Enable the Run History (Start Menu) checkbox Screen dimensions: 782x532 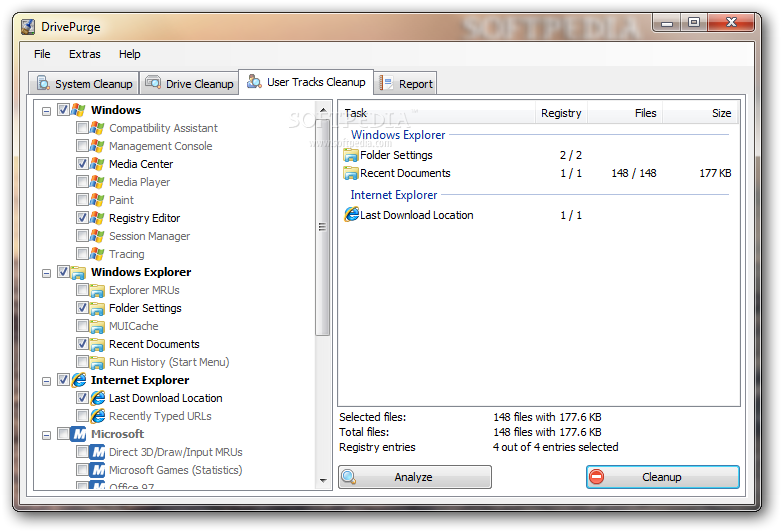tap(82, 361)
